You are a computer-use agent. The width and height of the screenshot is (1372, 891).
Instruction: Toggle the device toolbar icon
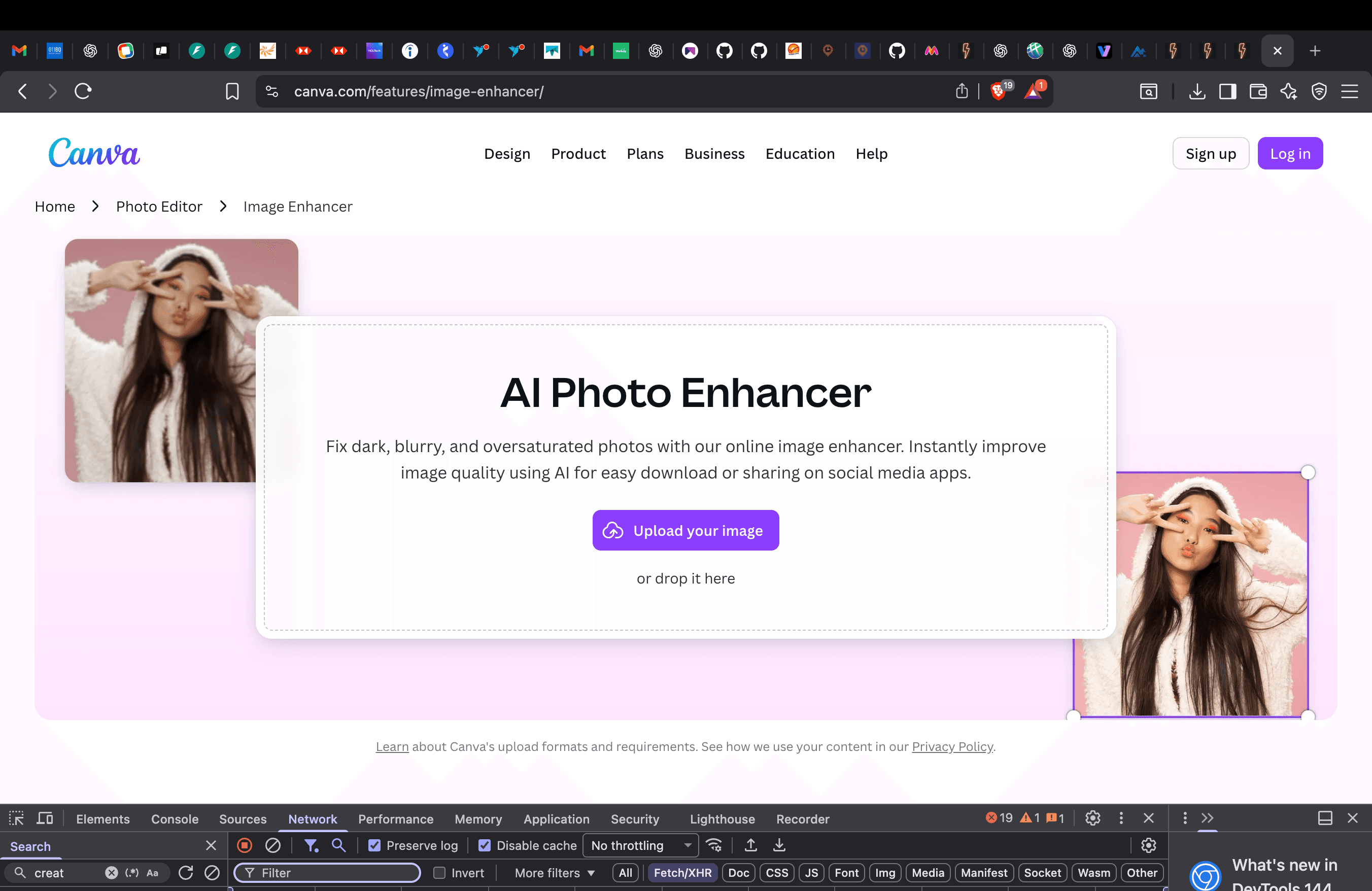click(45, 818)
